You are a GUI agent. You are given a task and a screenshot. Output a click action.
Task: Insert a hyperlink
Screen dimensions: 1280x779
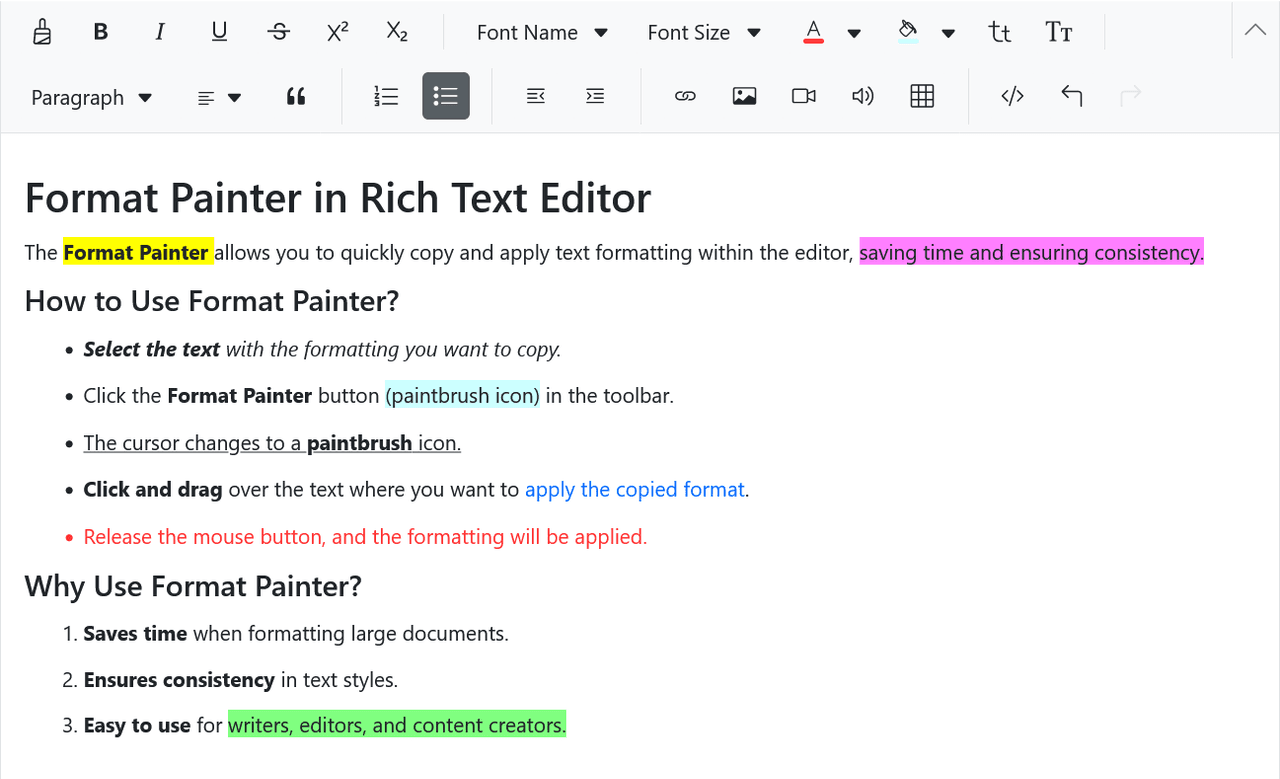click(685, 96)
